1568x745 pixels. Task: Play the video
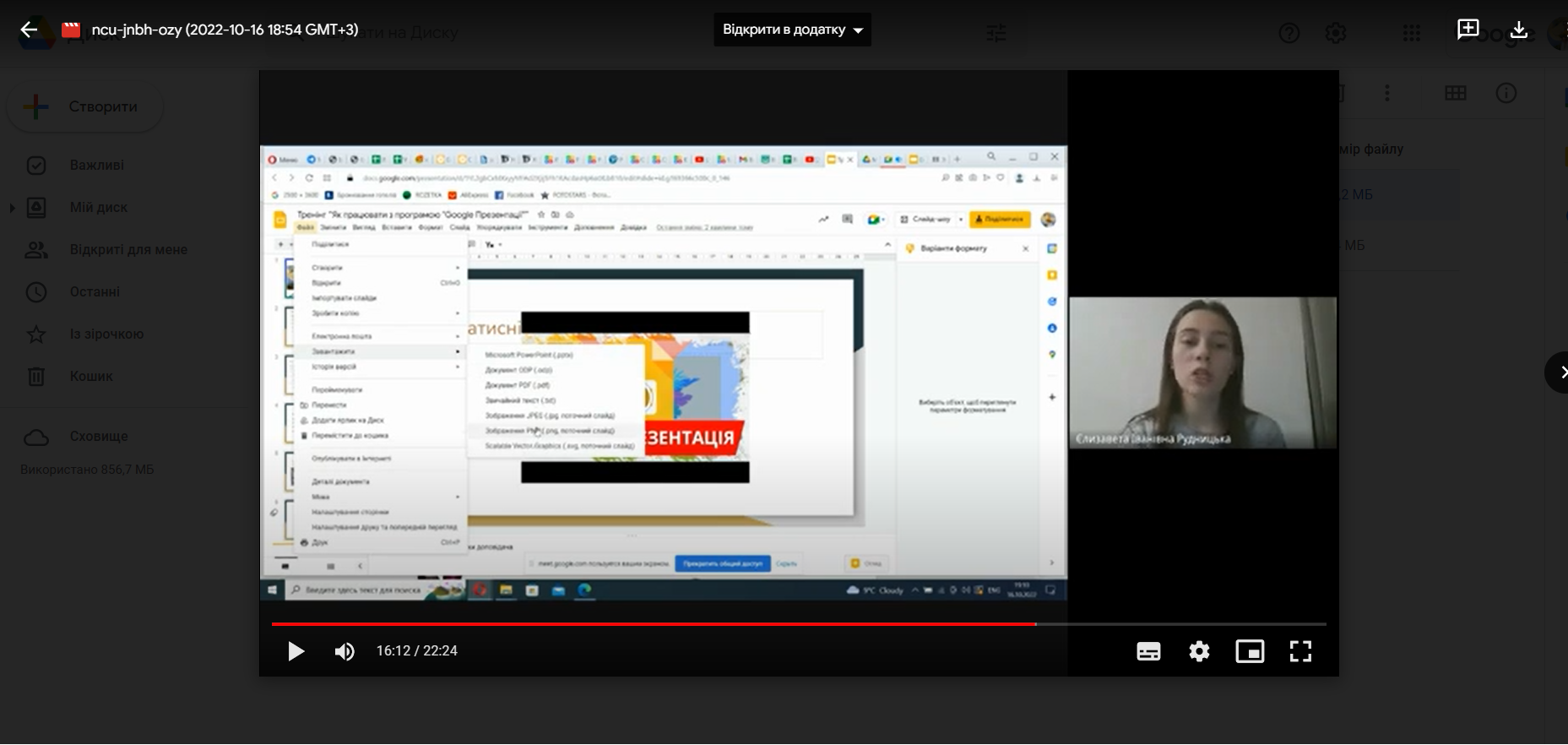coord(296,651)
